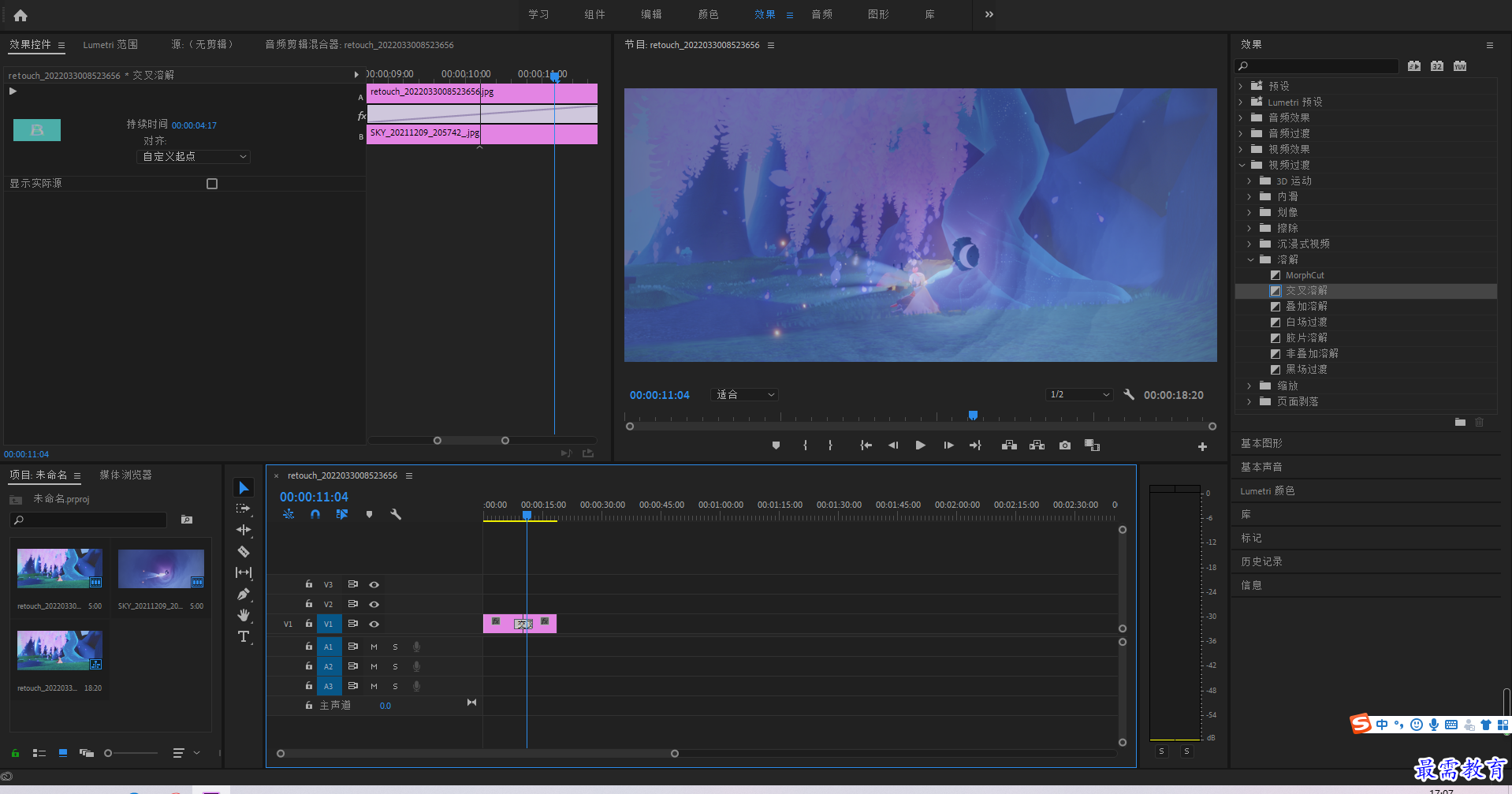Select the Type tool
Screen dimensions: 1512x794
244,636
